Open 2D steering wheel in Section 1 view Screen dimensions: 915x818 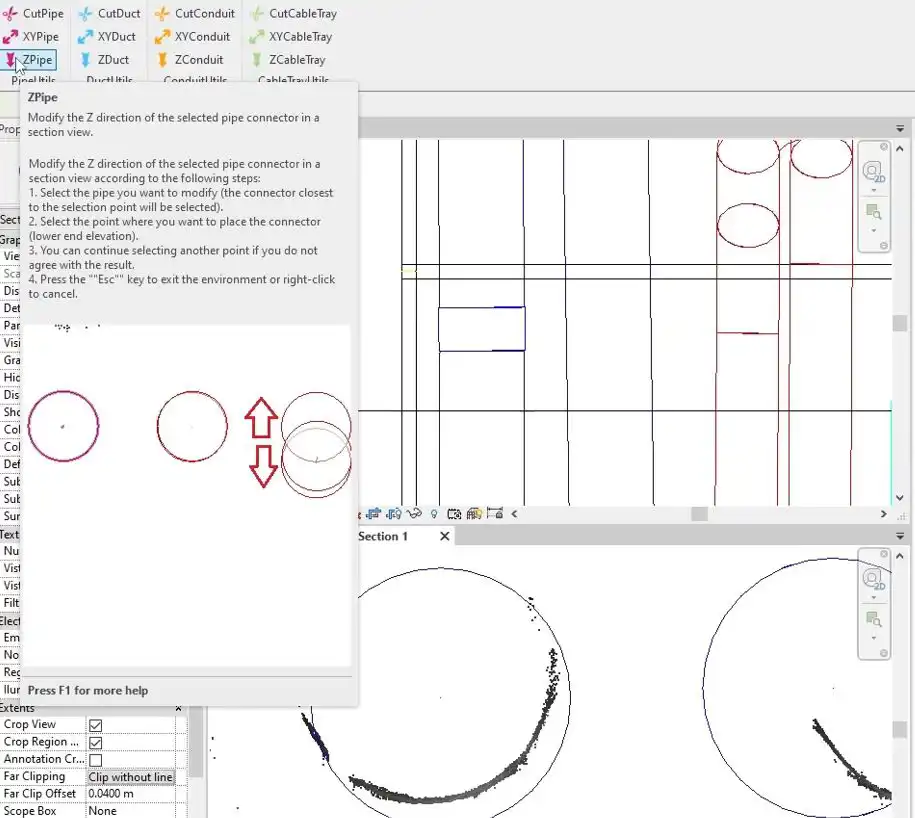point(873,580)
